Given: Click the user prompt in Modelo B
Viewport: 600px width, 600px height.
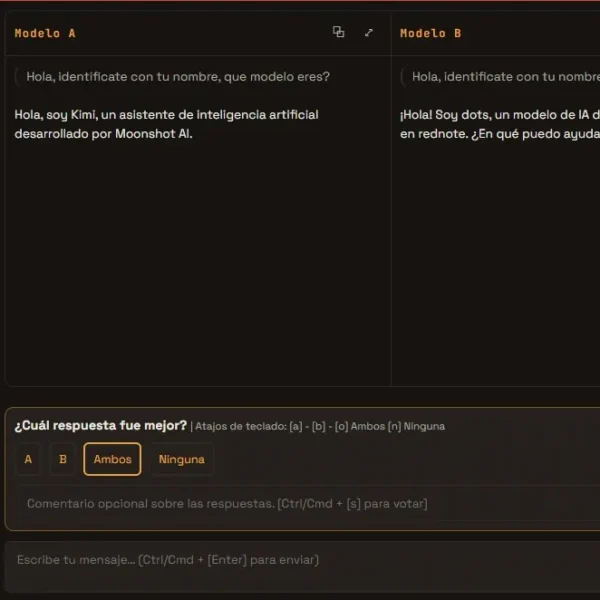Looking at the screenshot, I should pos(506,77).
